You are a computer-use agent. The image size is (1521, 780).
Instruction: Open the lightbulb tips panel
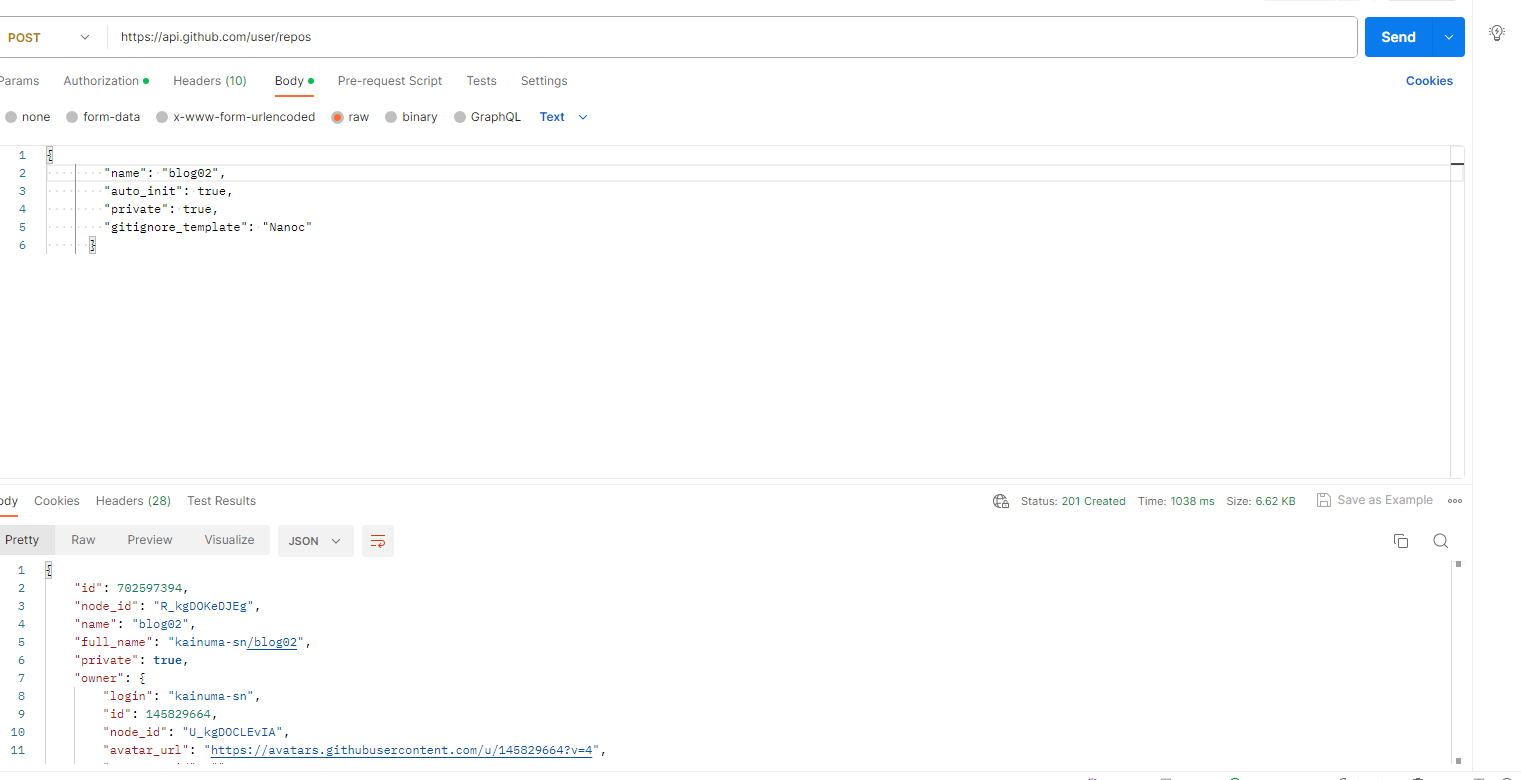(1497, 32)
